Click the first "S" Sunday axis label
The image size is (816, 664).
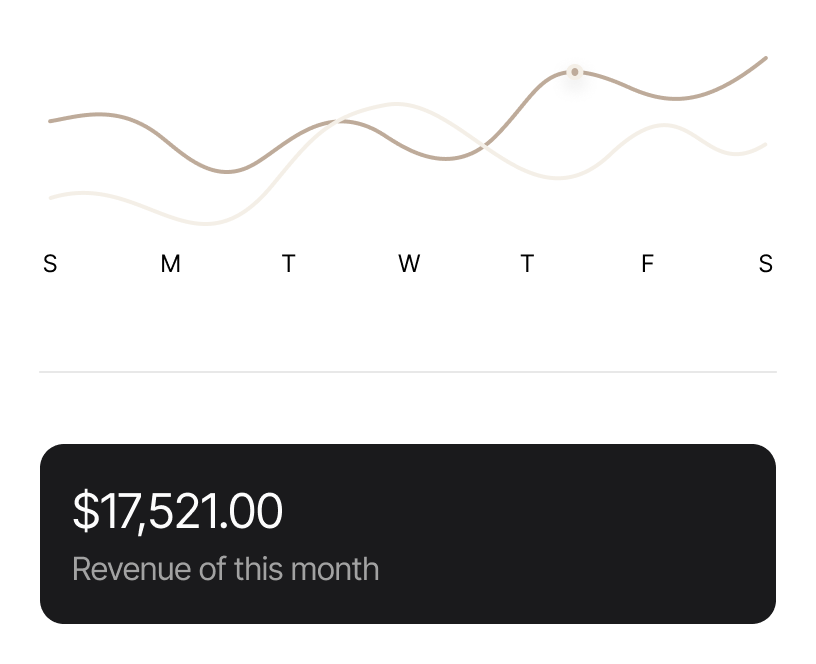pyautogui.click(x=50, y=264)
